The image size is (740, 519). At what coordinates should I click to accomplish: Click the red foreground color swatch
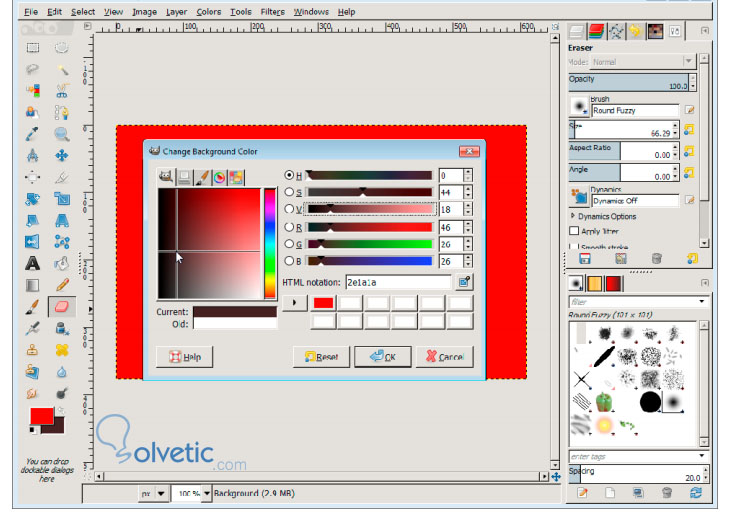(42, 416)
